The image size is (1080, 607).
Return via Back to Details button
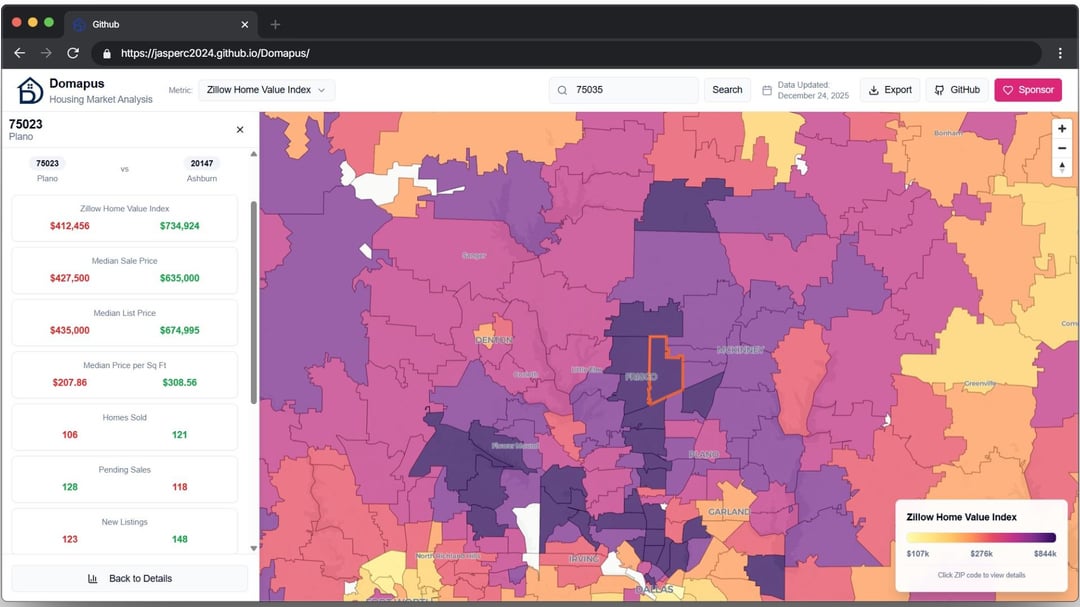point(129,578)
